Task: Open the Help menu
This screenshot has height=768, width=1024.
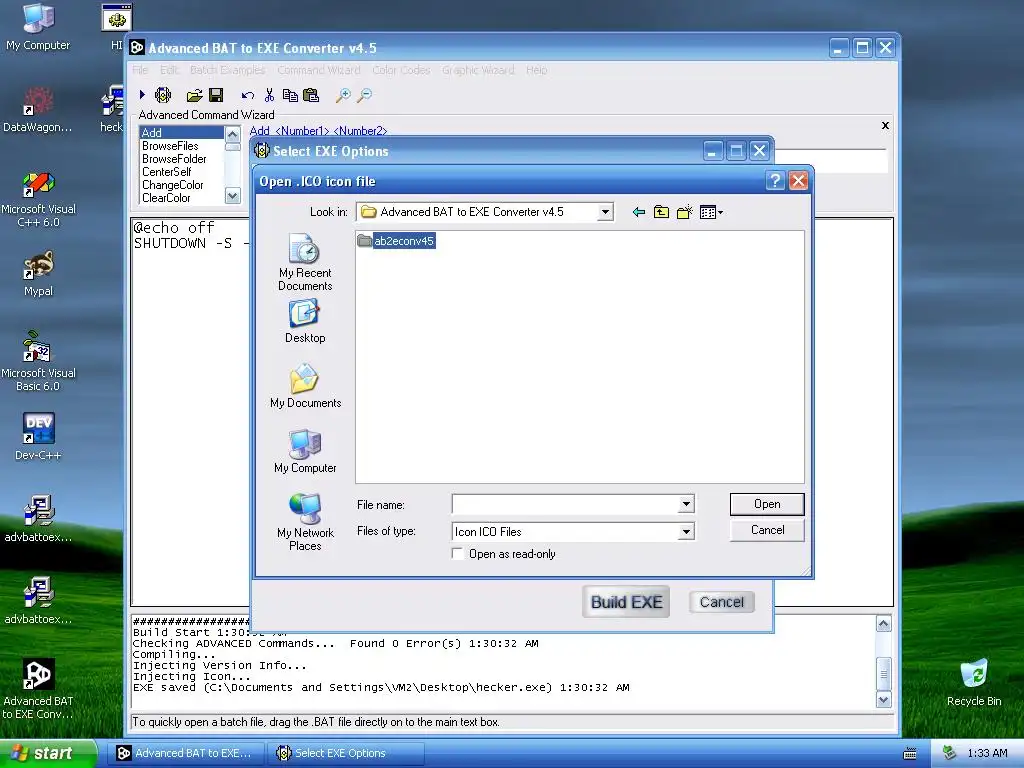Action: pos(536,70)
